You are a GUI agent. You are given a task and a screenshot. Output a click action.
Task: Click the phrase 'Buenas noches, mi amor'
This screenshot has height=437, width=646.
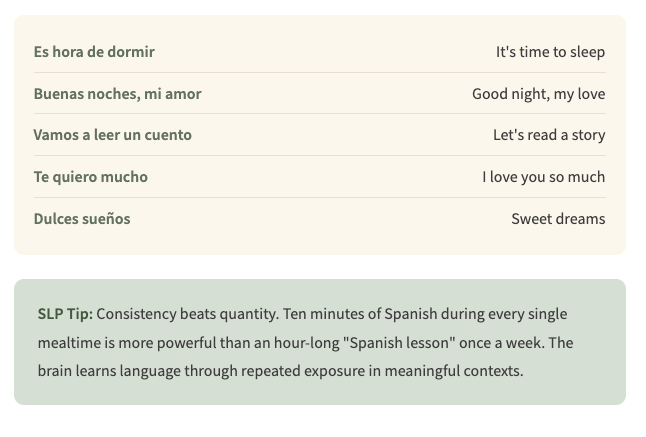[x=117, y=94]
